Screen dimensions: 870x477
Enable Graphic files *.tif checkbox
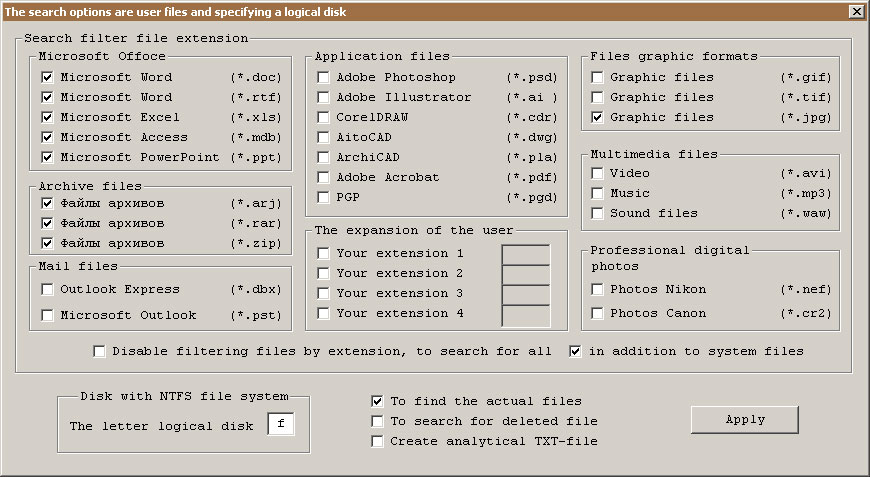point(597,97)
